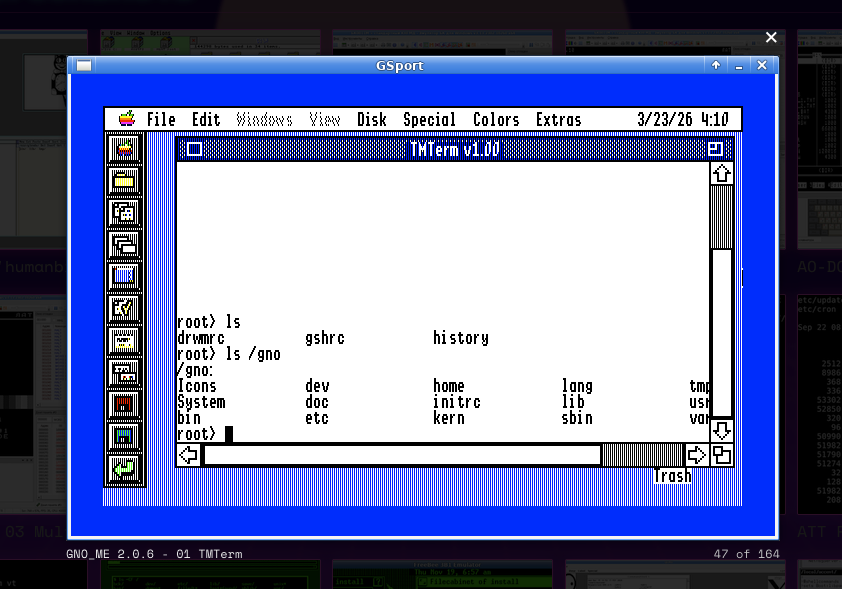The width and height of the screenshot is (842, 589).
Task: Click 'drwmrc' in terminal output
Action: pyautogui.click(x=201, y=338)
